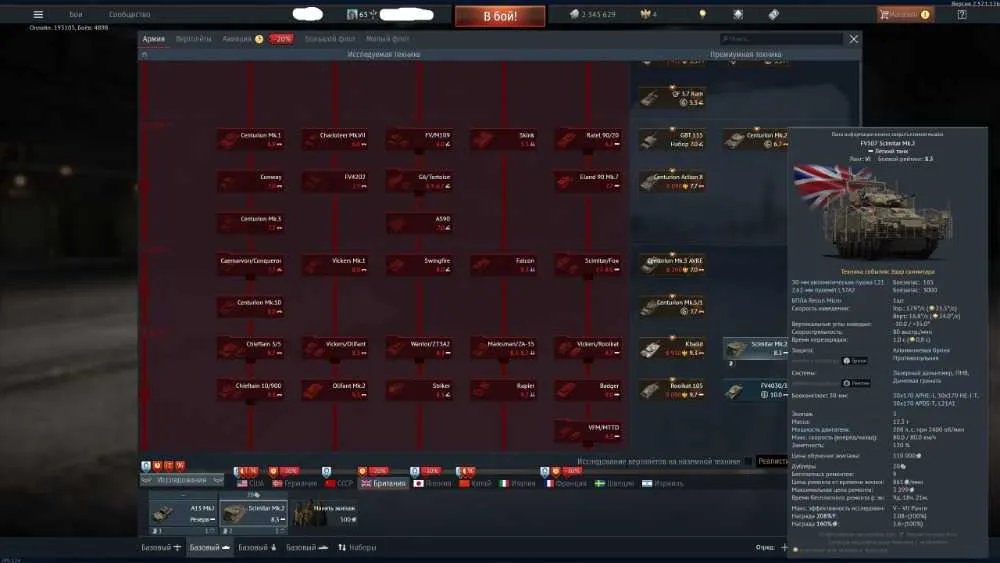Open the Бои menu
The image size is (1000, 563).
pyautogui.click(x=76, y=14)
